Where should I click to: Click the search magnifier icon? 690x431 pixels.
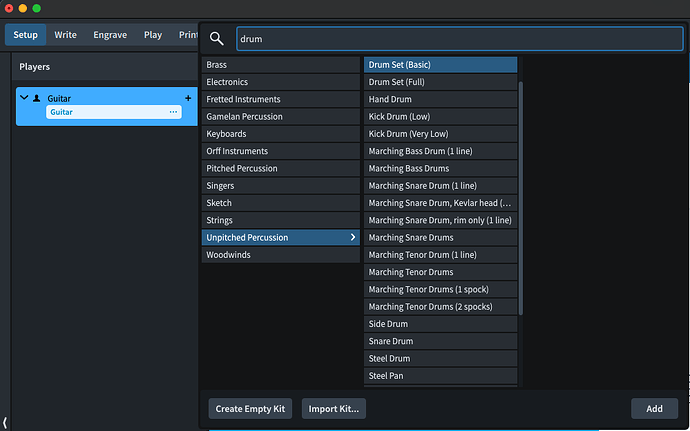pos(216,39)
